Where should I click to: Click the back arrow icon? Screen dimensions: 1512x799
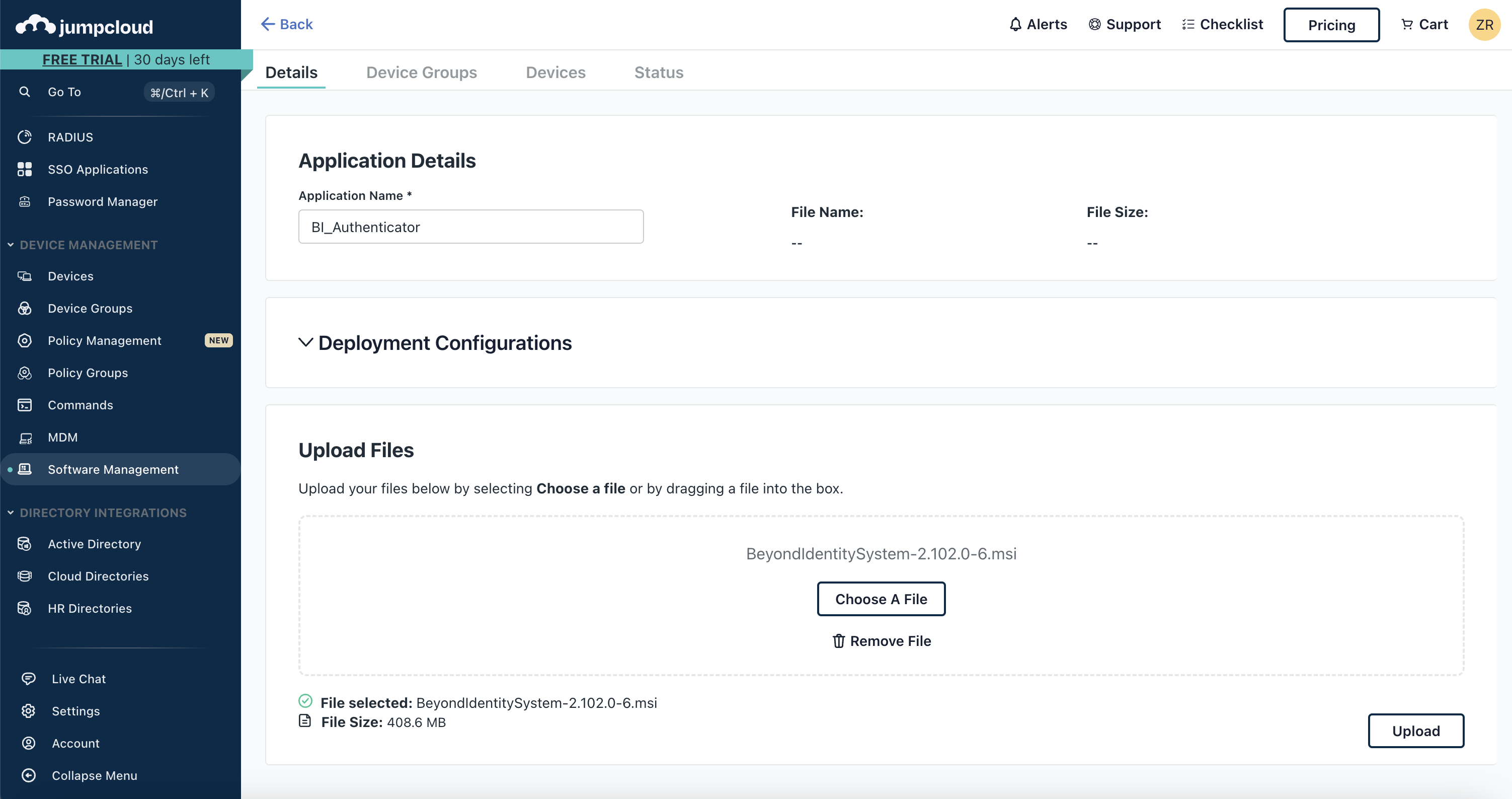tap(268, 24)
